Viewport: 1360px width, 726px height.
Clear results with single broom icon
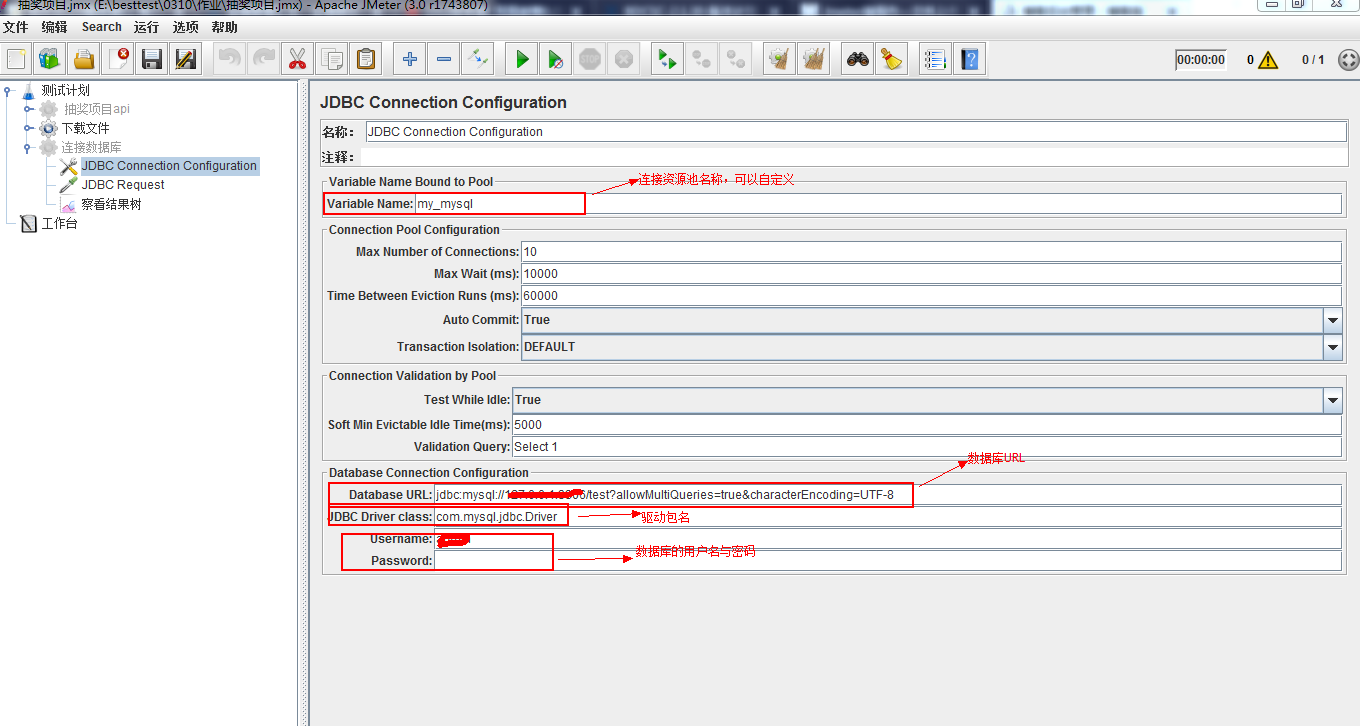pyautogui.click(x=779, y=59)
